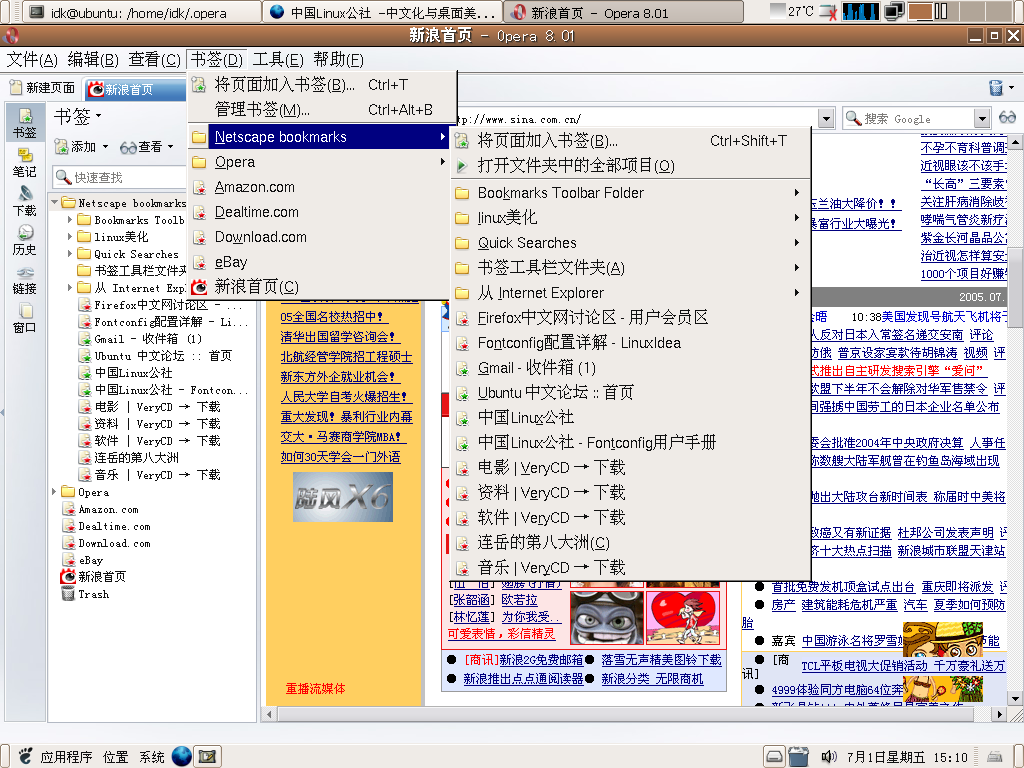Viewport: 1024px width, 768px height.
Task: Open the 工具 menu
Action: pos(278,60)
